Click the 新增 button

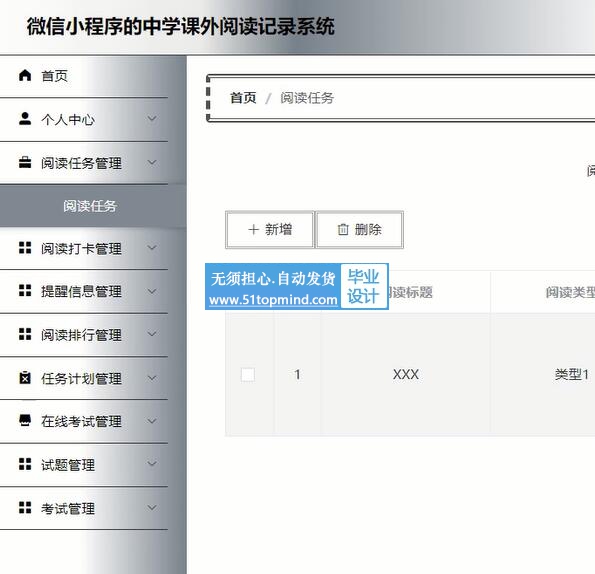click(x=270, y=230)
